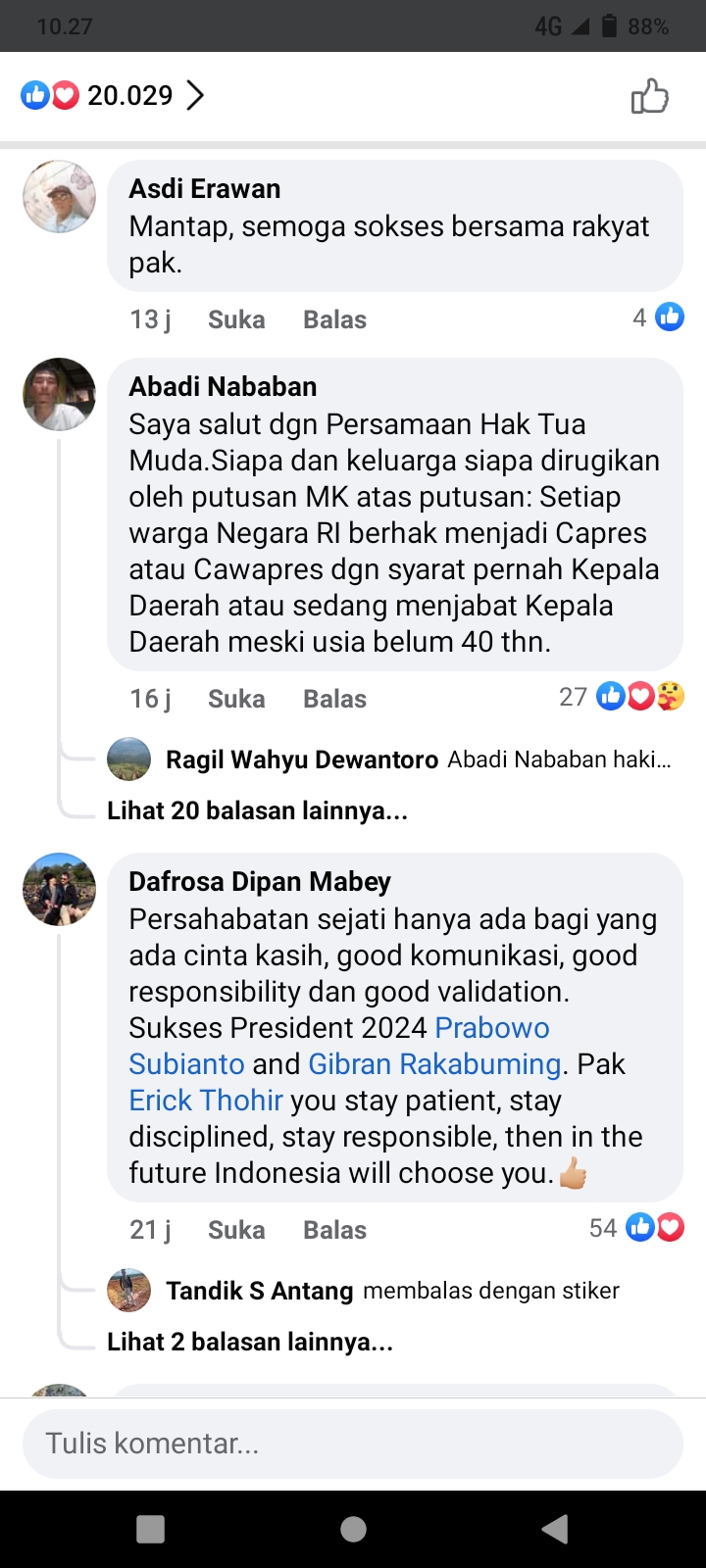
Task: Tap the thumbs-up like icon at top right
Action: (x=649, y=96)
